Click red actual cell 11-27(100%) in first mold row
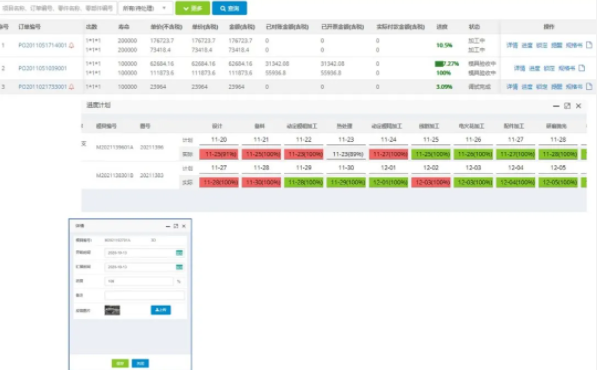The image size is (597, 370). 388,154
